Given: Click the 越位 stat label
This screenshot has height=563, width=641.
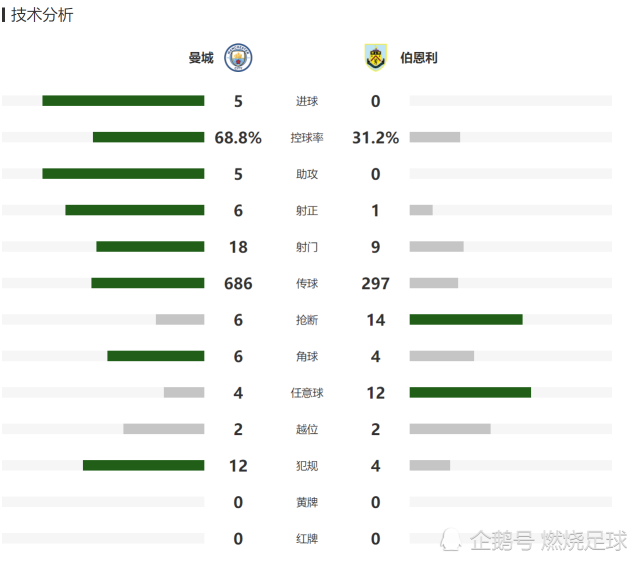Looking at the screenshot, I should tap(307, 430).
